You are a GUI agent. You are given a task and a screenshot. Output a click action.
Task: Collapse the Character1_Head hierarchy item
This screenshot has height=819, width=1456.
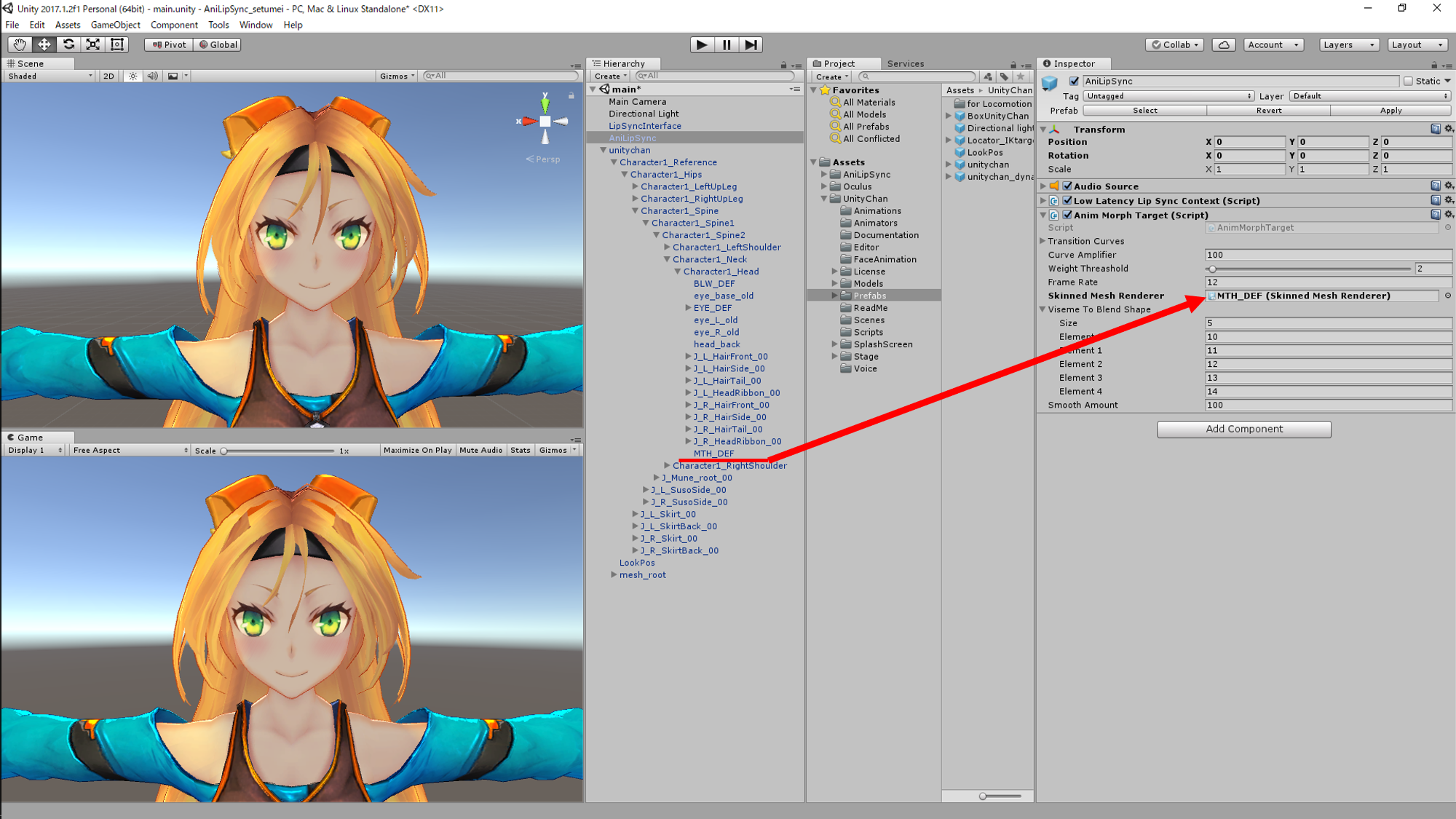[x=678, y=271]
